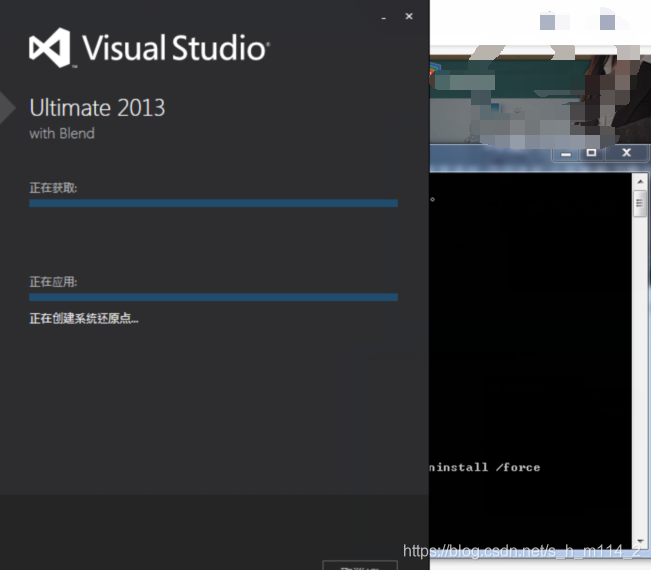Maximize the command prompt window
Viewport: 651px width, 570px height.
click(591, 153)
